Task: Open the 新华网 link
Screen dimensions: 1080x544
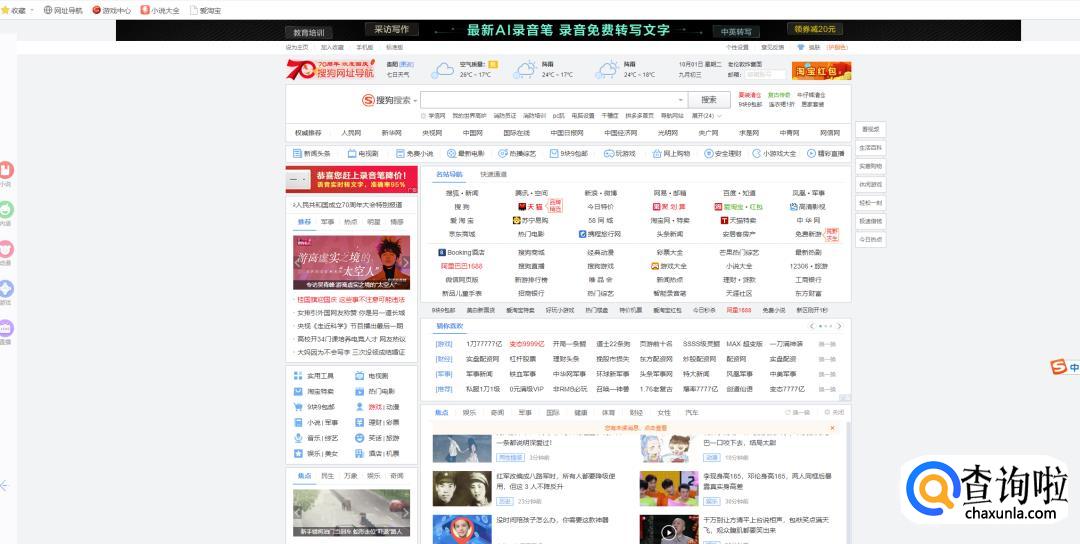Action: 391,133
